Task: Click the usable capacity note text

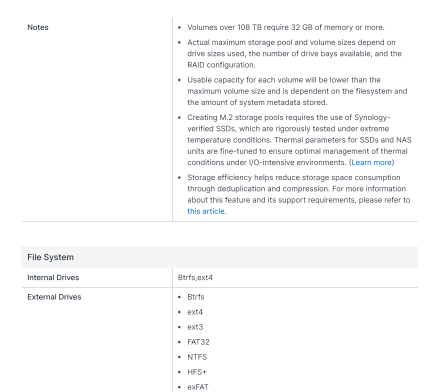Action: pyautogui.click(x=297, y=91)
